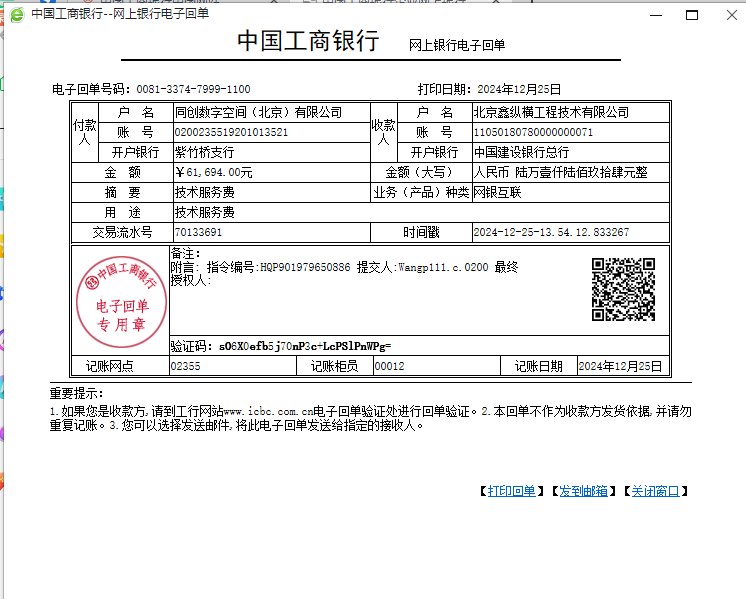Screen dimensions: 746x599
Task: Click the 付款人 label cell
Action: pos(85,132)
